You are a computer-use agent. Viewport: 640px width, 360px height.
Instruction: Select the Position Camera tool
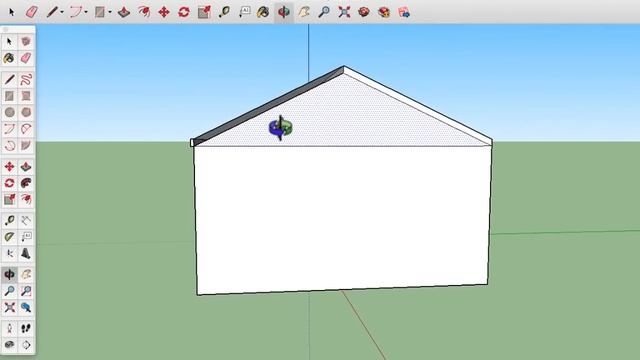10,329
